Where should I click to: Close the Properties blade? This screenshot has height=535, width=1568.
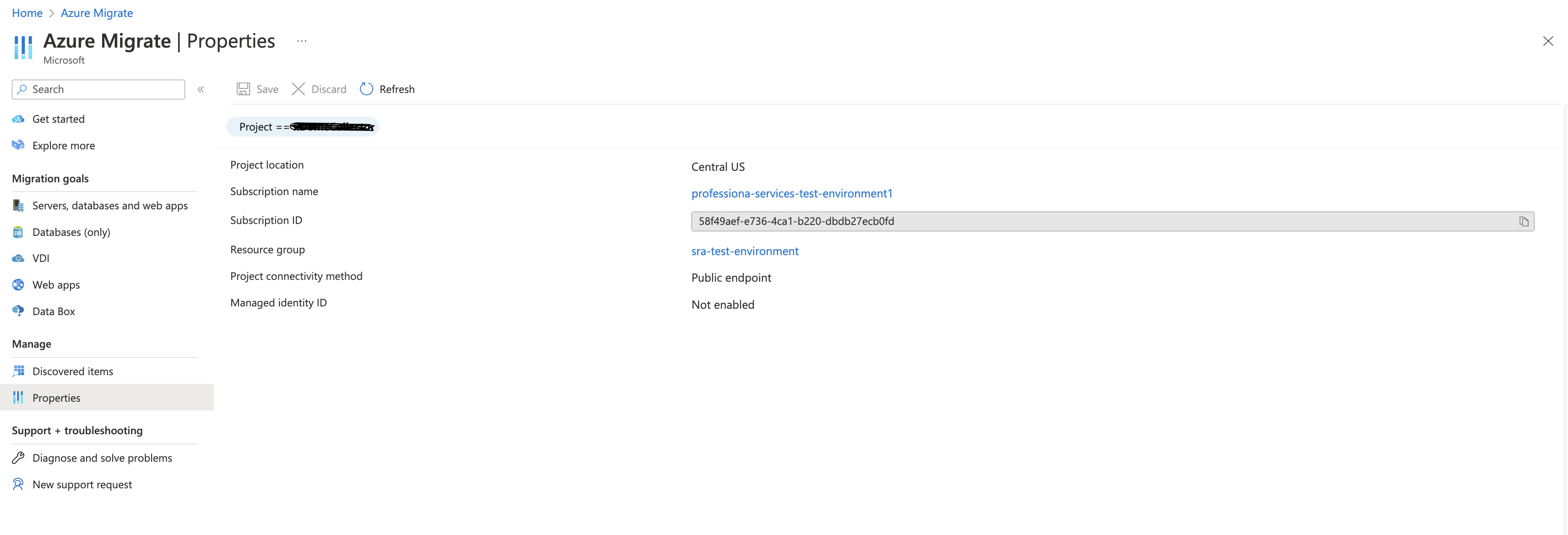1547,41
